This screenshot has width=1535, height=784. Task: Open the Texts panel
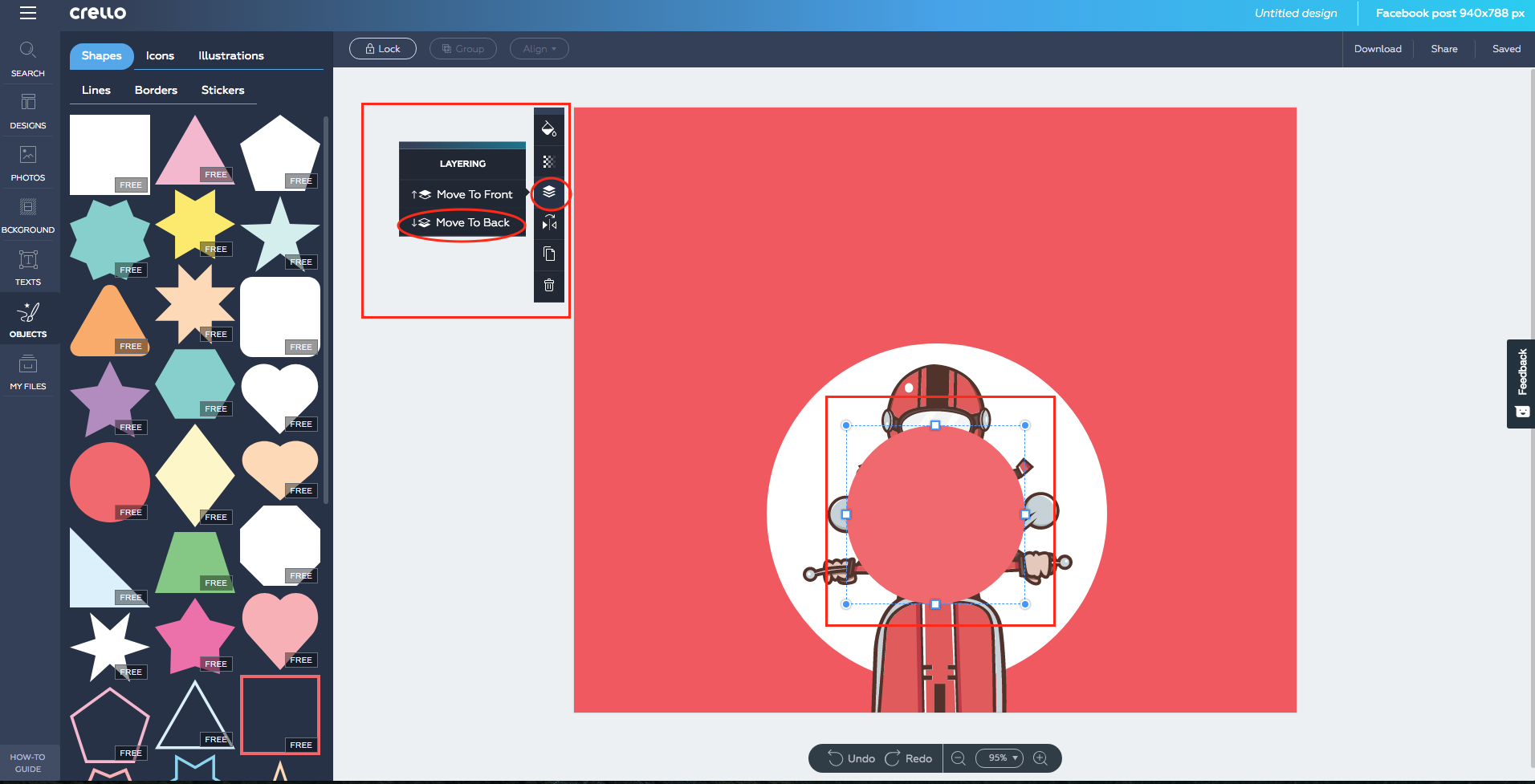tap(28, 268)
